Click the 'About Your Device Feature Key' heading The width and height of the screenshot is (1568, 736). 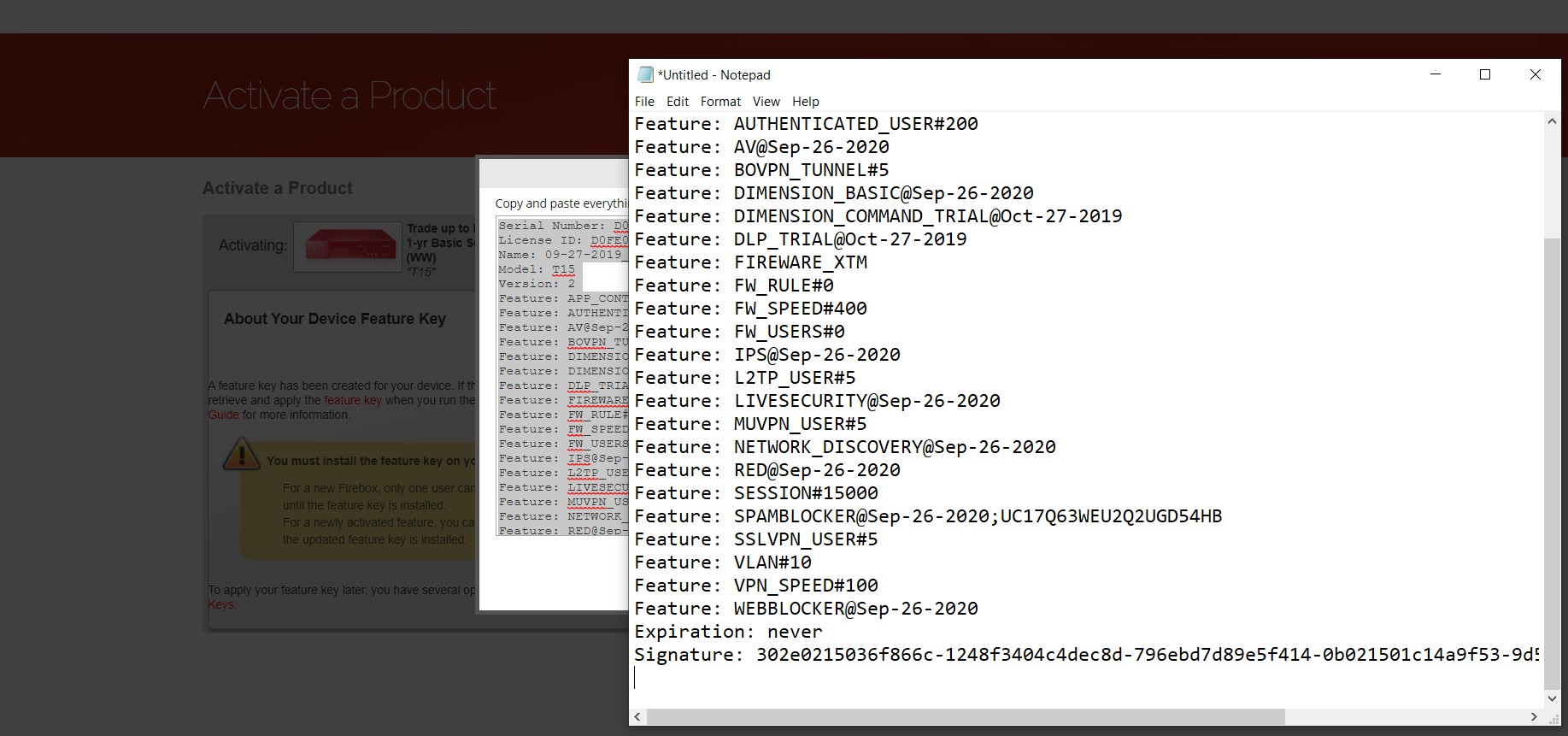(335, 319)
